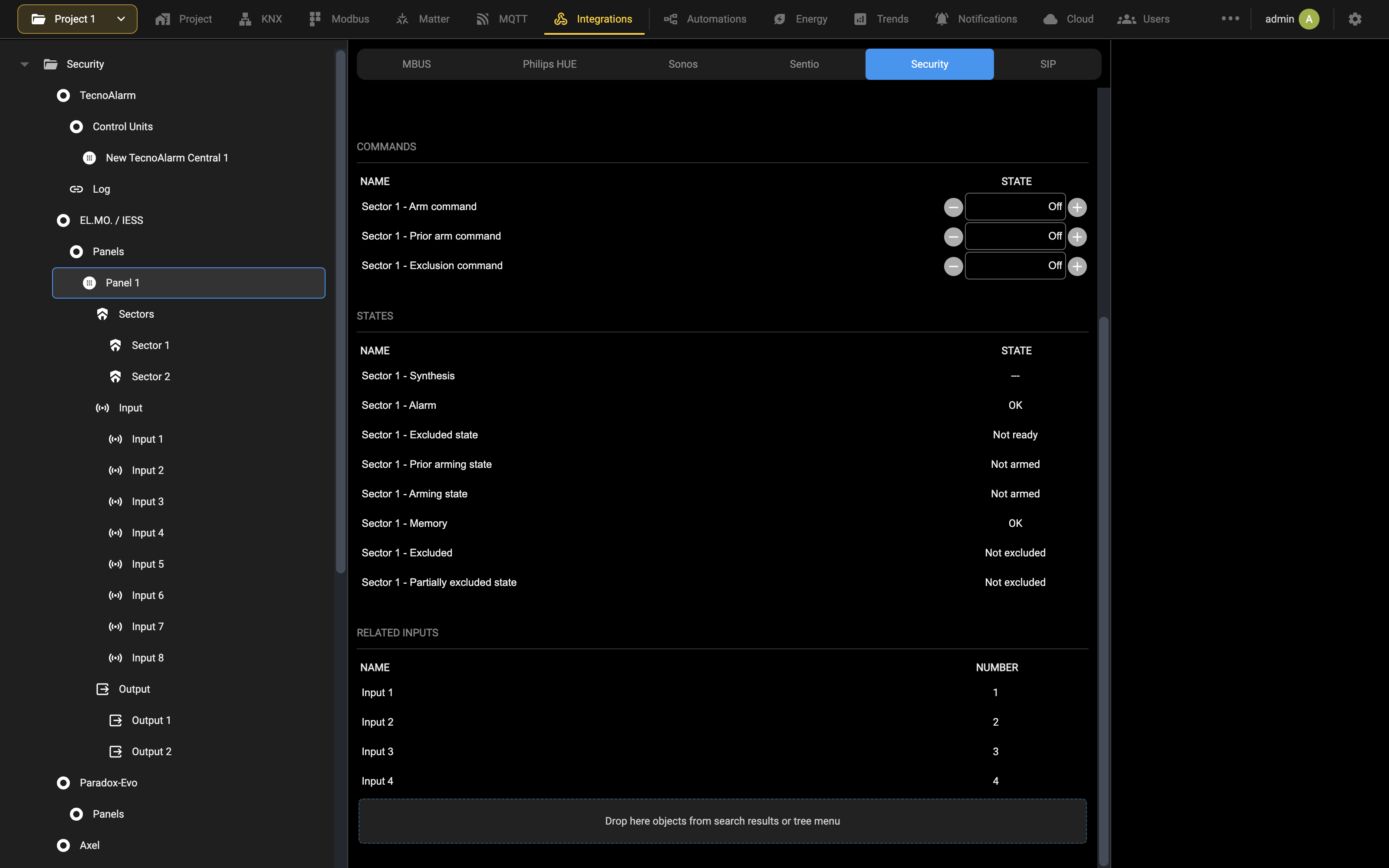Screen dimensions: 1389x868
Task: Go to the Trends section
Action: point(881,19)
